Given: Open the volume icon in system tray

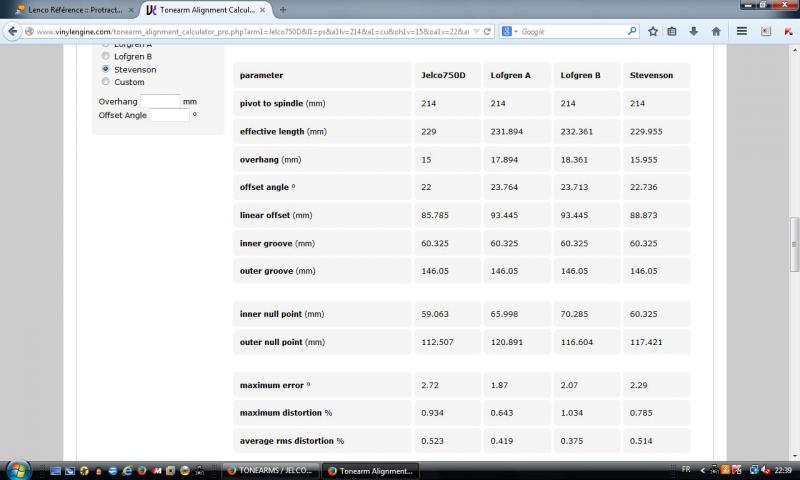Looking at the screenshot, I should [x=765, y=470].
